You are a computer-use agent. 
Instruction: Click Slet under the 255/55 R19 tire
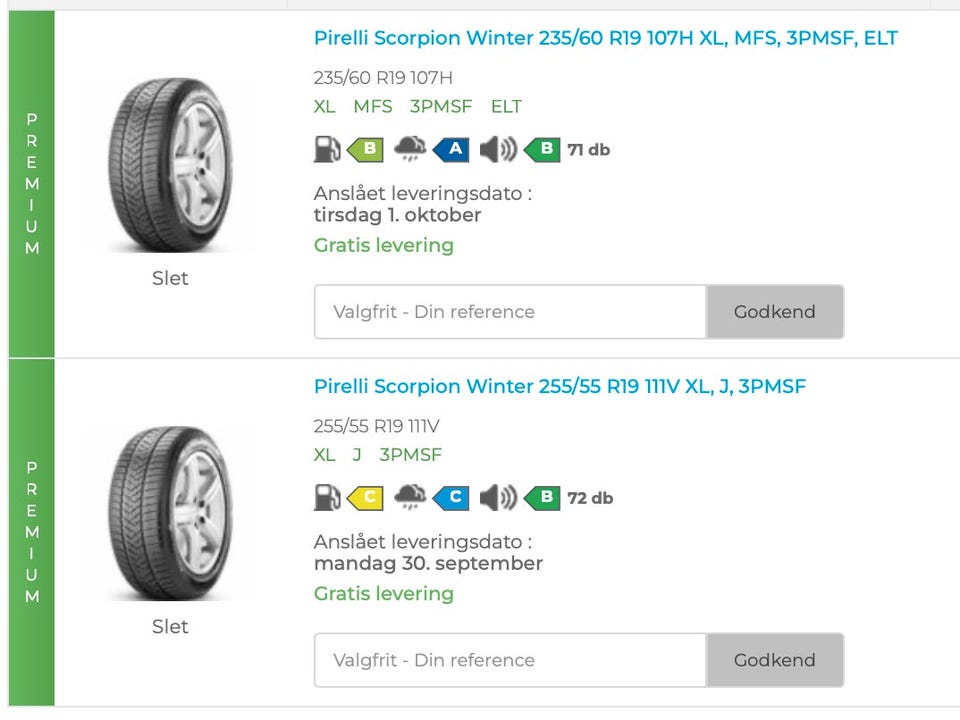170,626
